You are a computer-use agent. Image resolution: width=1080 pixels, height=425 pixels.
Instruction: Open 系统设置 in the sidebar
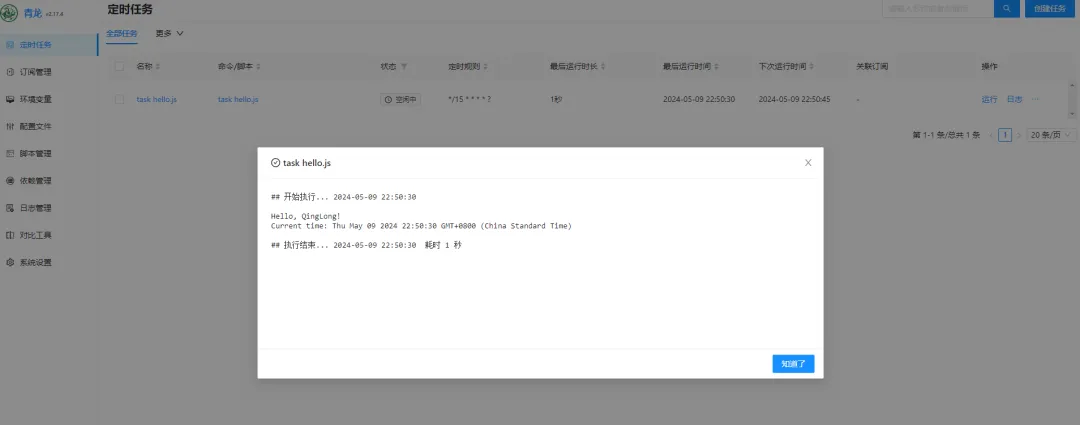(35, 263)
